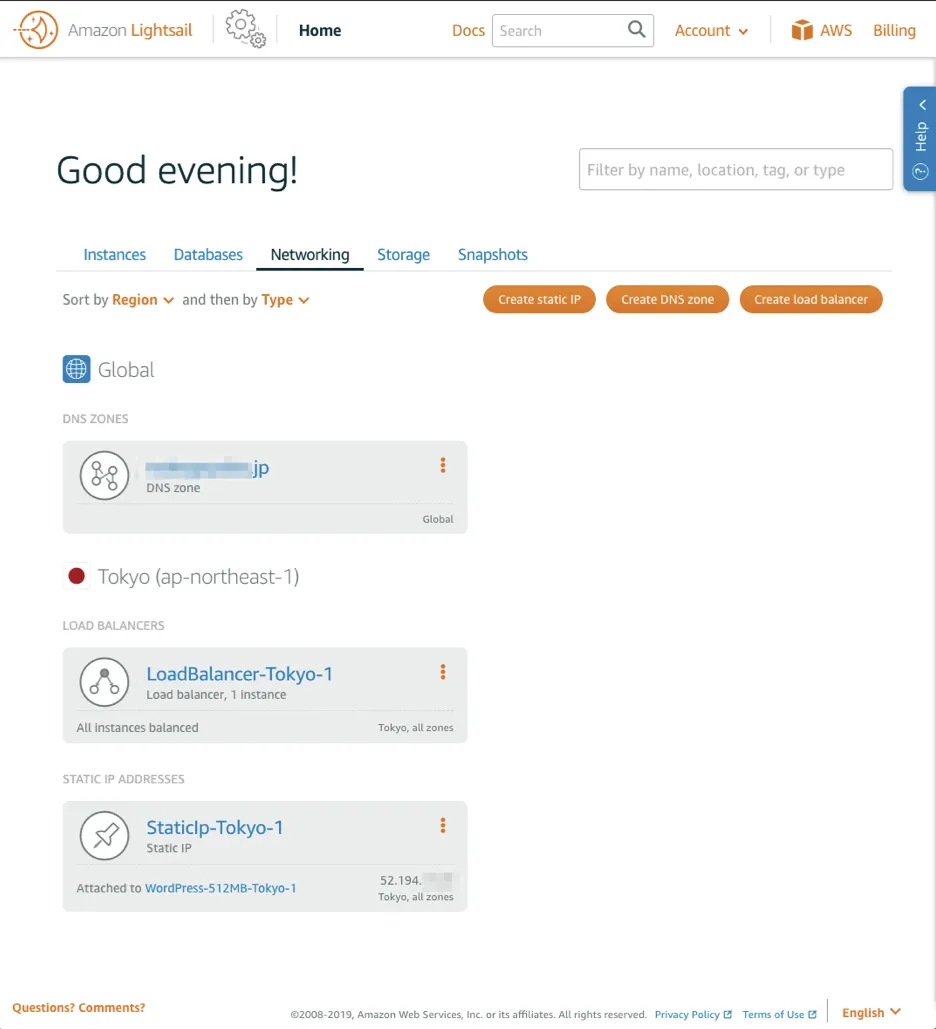Open the DNS zone three-dot menu
Screen dimensions: 936x1029
(x=442, y=465)
